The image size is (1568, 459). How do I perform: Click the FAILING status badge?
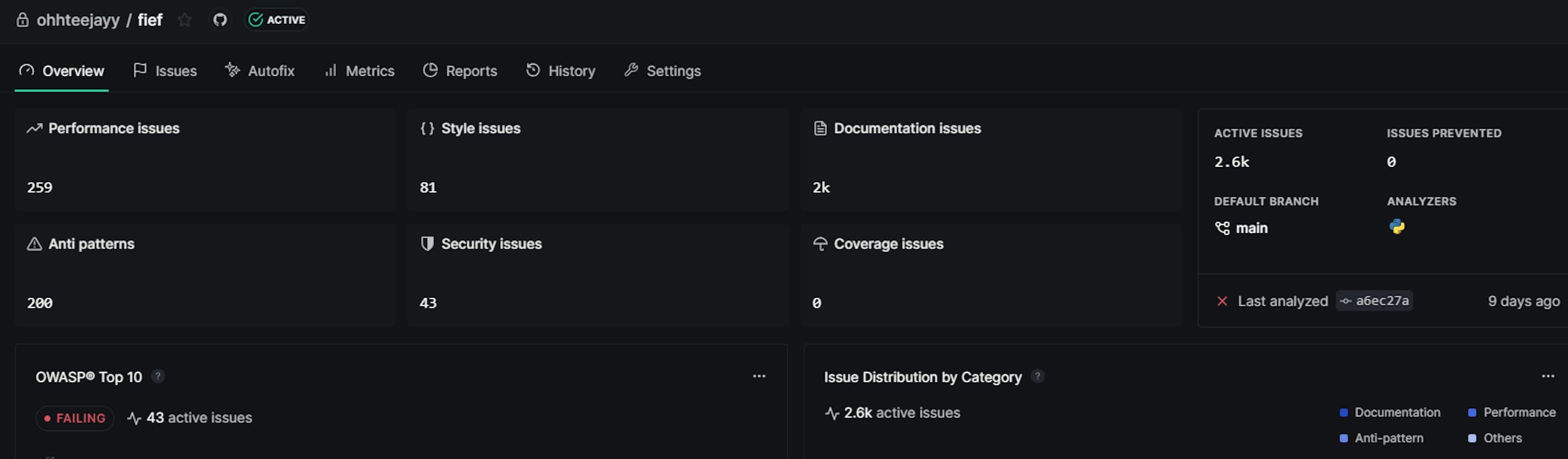click(75, 418)
